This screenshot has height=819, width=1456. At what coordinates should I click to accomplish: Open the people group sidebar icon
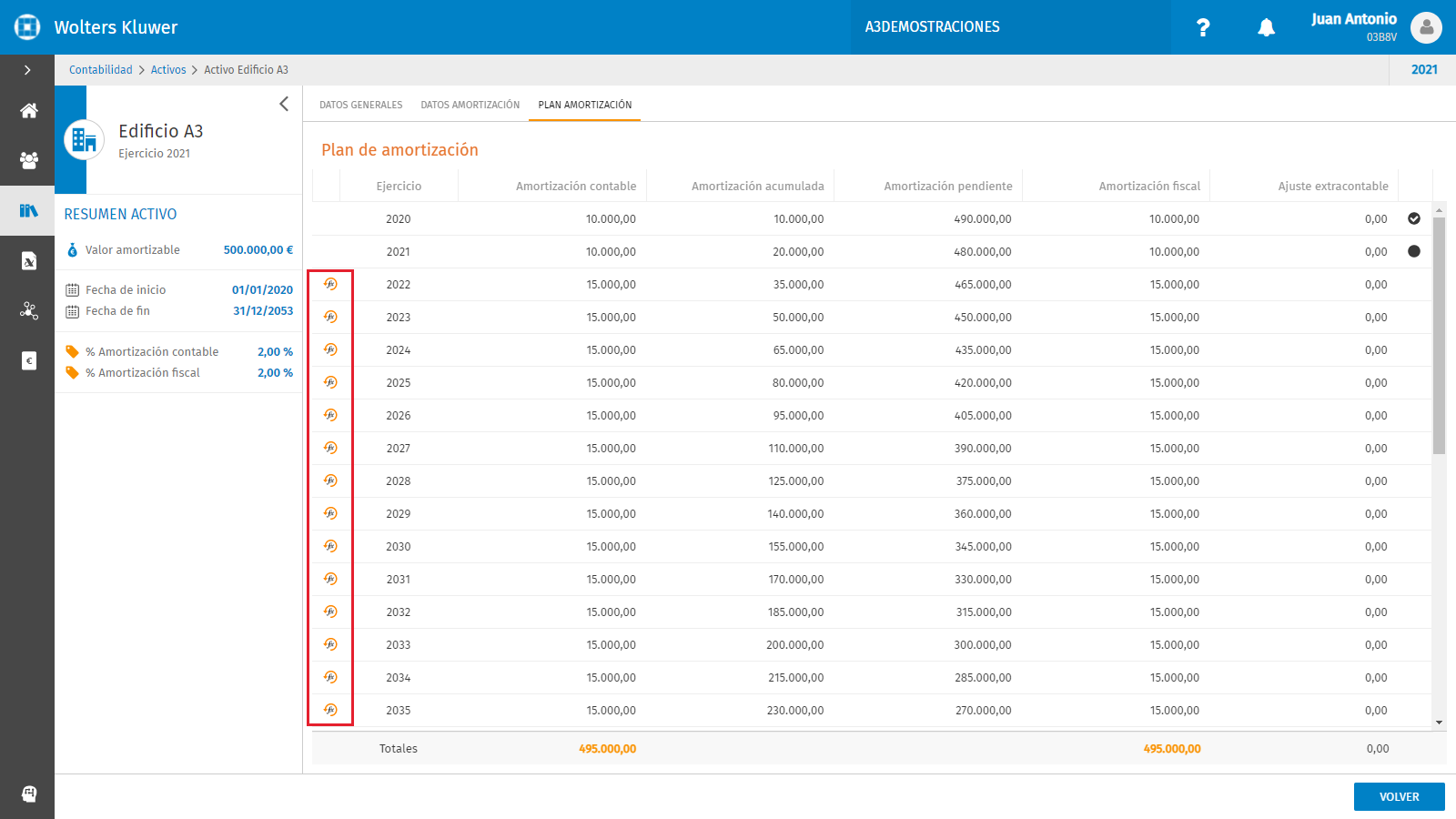tap(29, 160)
